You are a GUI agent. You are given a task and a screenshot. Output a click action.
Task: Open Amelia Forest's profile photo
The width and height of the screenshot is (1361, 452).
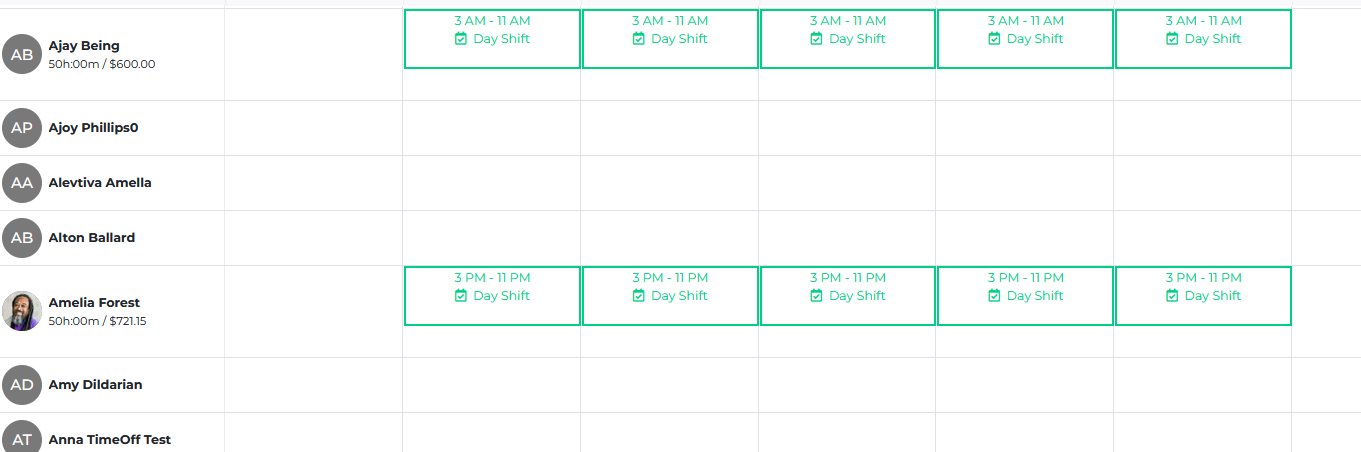click(x=22, y=311)
